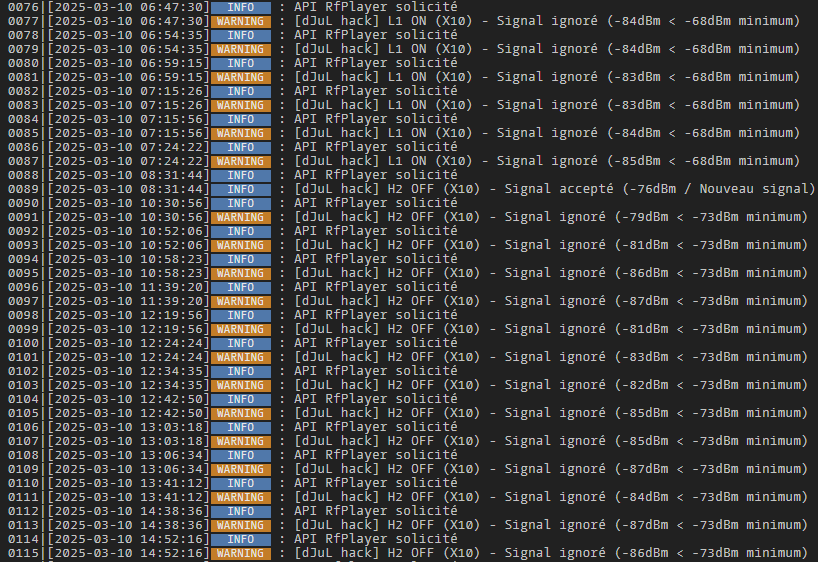The height and width of the screenshot is (562, 818).
Task: Click timestamp 12:42:50 on line 0104
Action: pos(128,399)
